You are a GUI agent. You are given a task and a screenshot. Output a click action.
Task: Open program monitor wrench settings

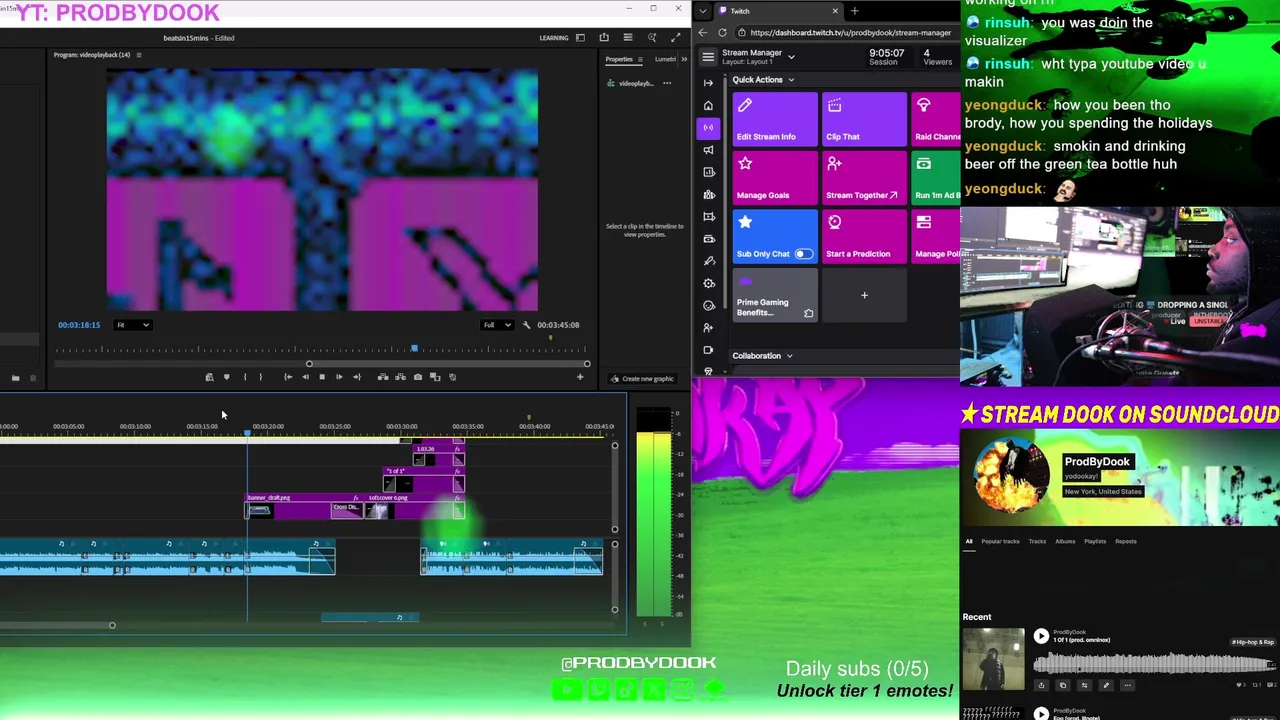527,325
